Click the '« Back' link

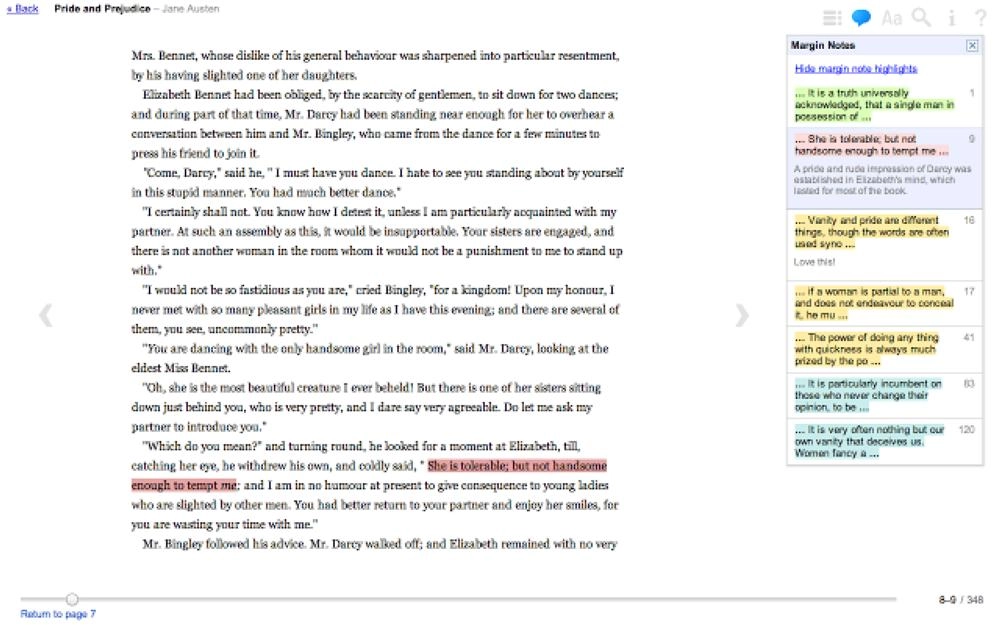(20, 8)
